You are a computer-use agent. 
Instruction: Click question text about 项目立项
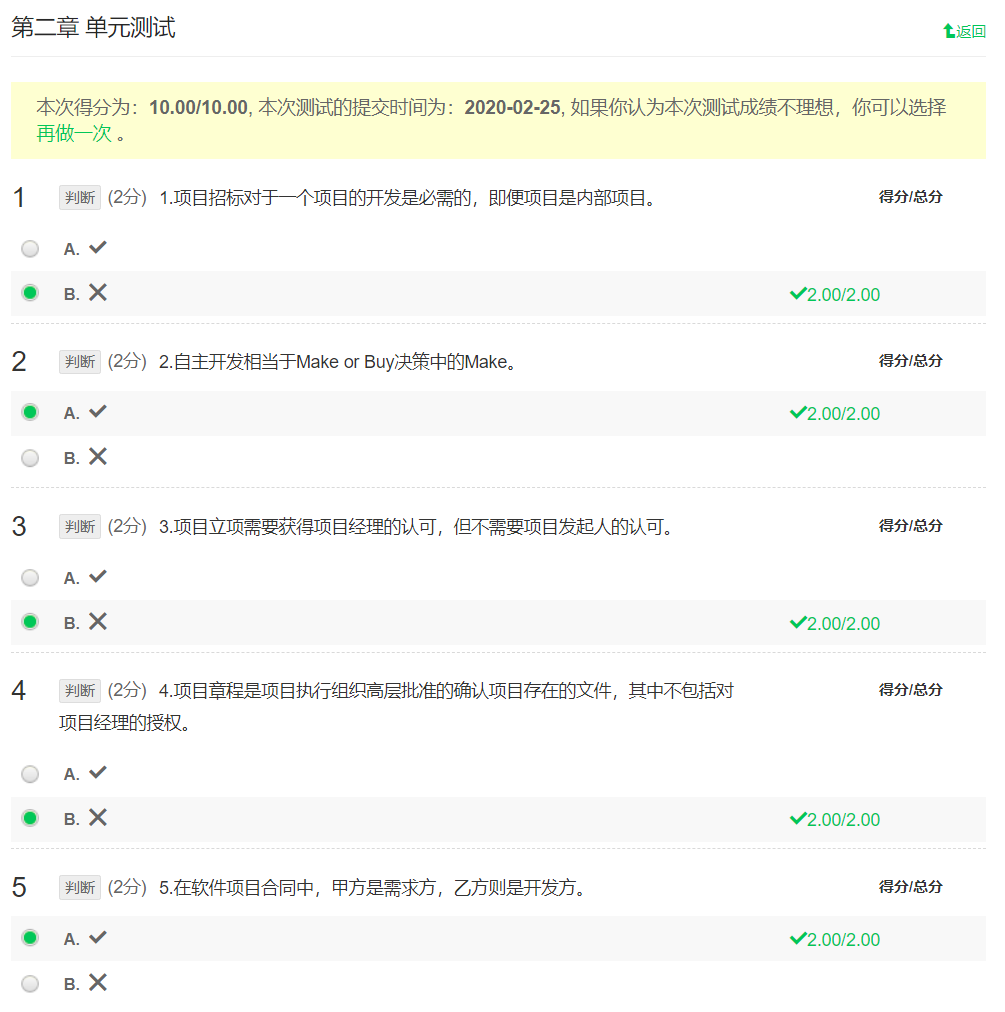tap(416, 527)
